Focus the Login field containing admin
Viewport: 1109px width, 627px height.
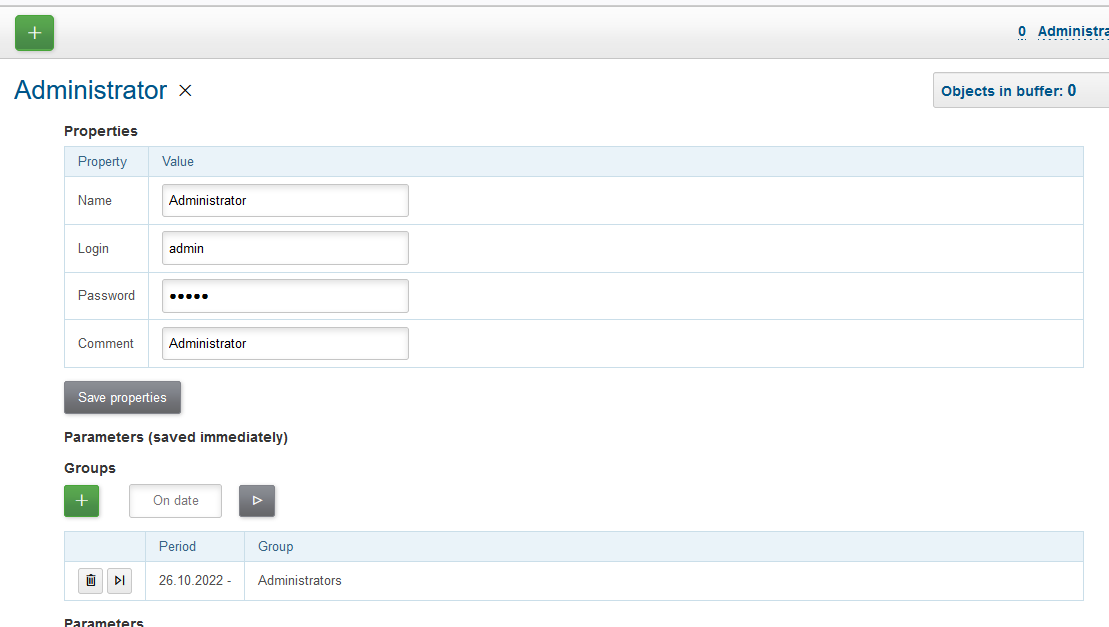(285, 248)
